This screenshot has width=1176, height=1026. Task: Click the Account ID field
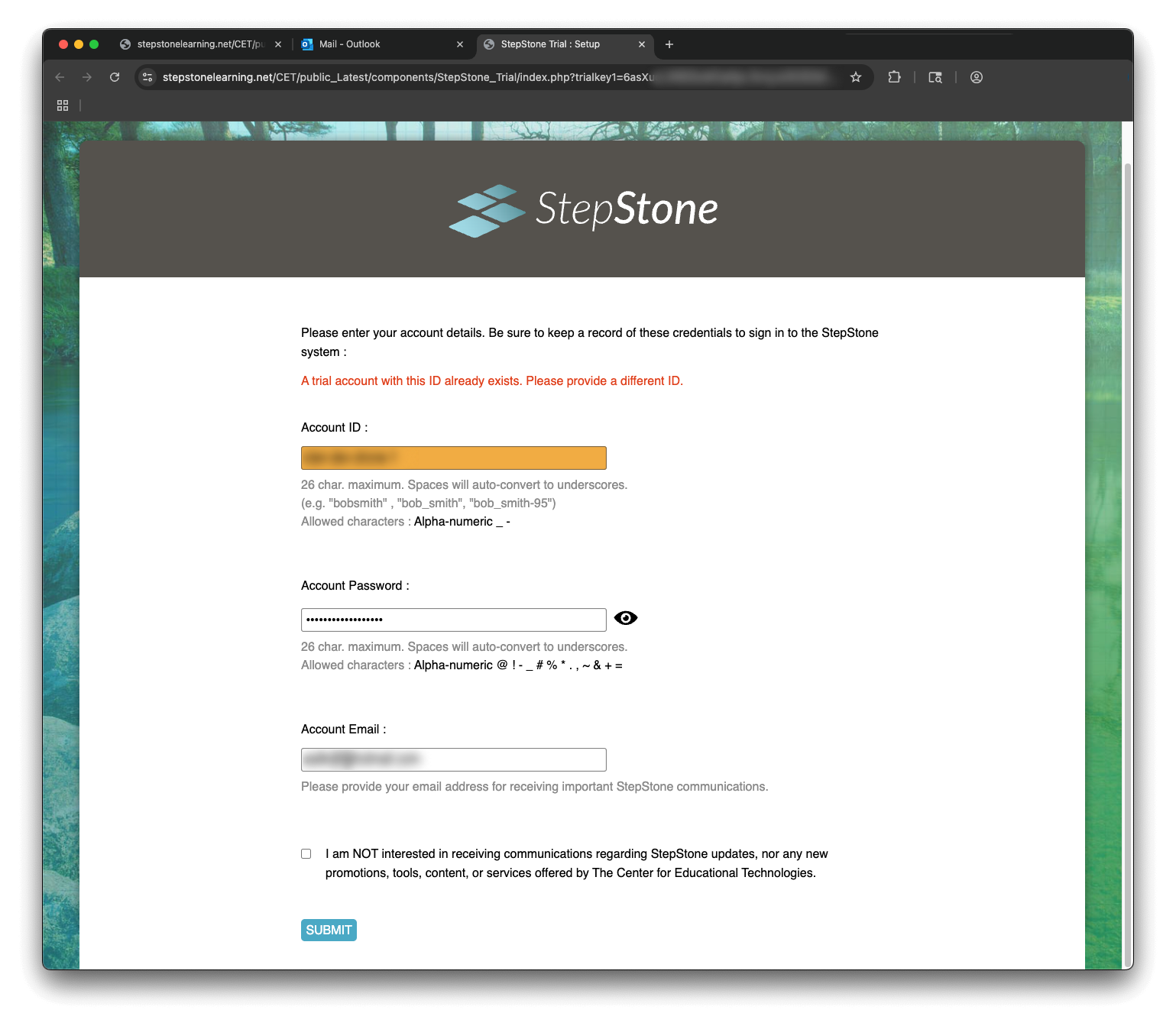pos(454,458)
